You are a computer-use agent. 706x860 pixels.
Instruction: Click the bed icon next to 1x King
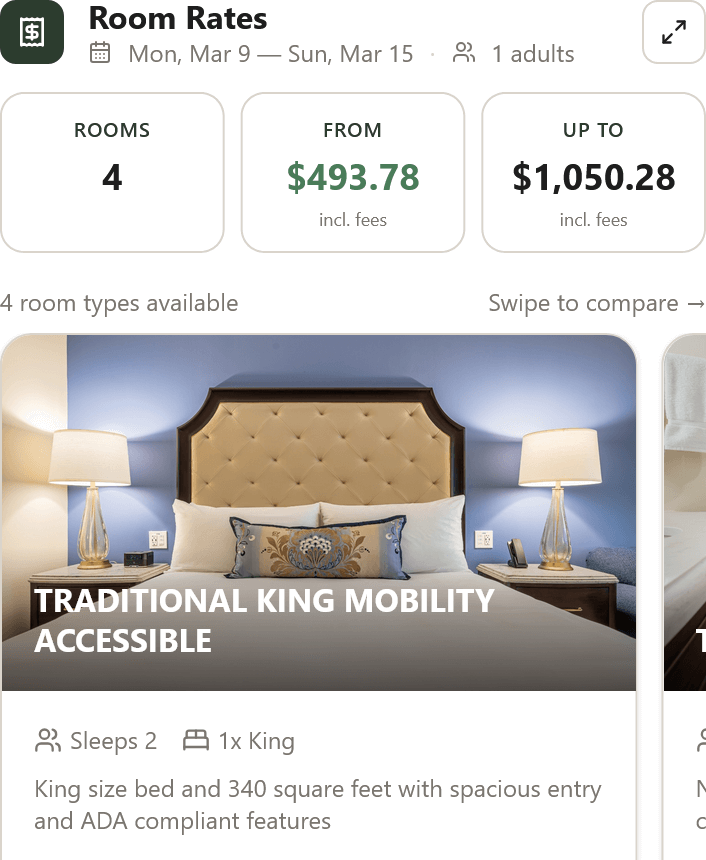[196, 741]
